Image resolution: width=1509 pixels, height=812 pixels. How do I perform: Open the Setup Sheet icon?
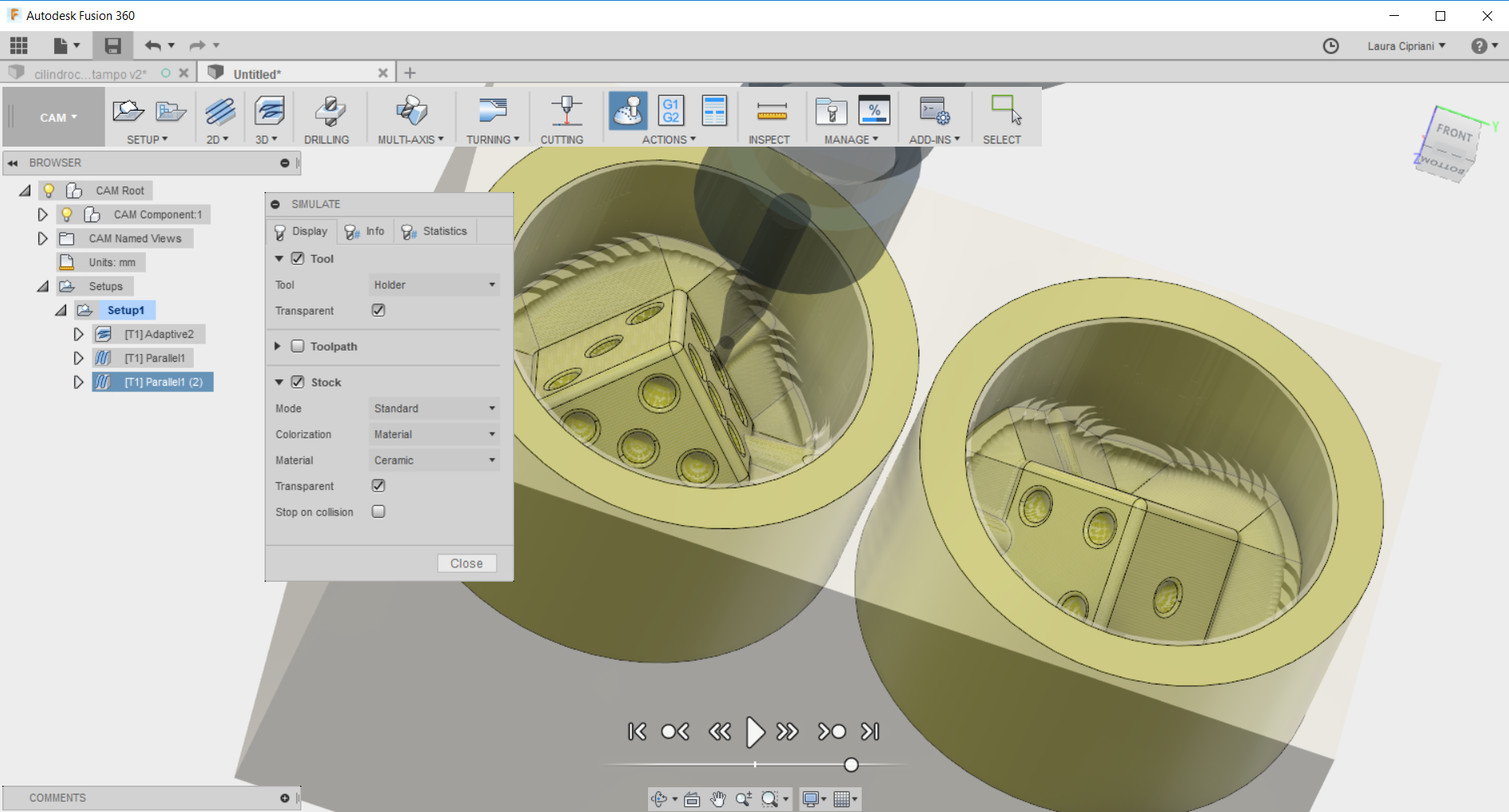pyautogui.click(x=714, y=111)
